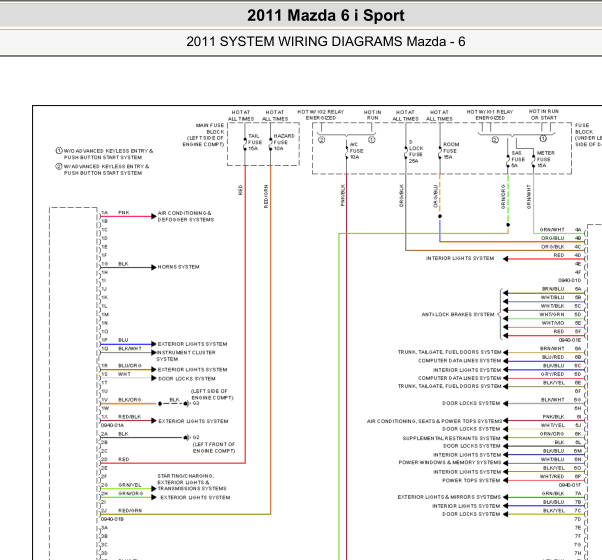Click 'PNK/BLK' wire label at pin 6I

click(x=554, y=417)
